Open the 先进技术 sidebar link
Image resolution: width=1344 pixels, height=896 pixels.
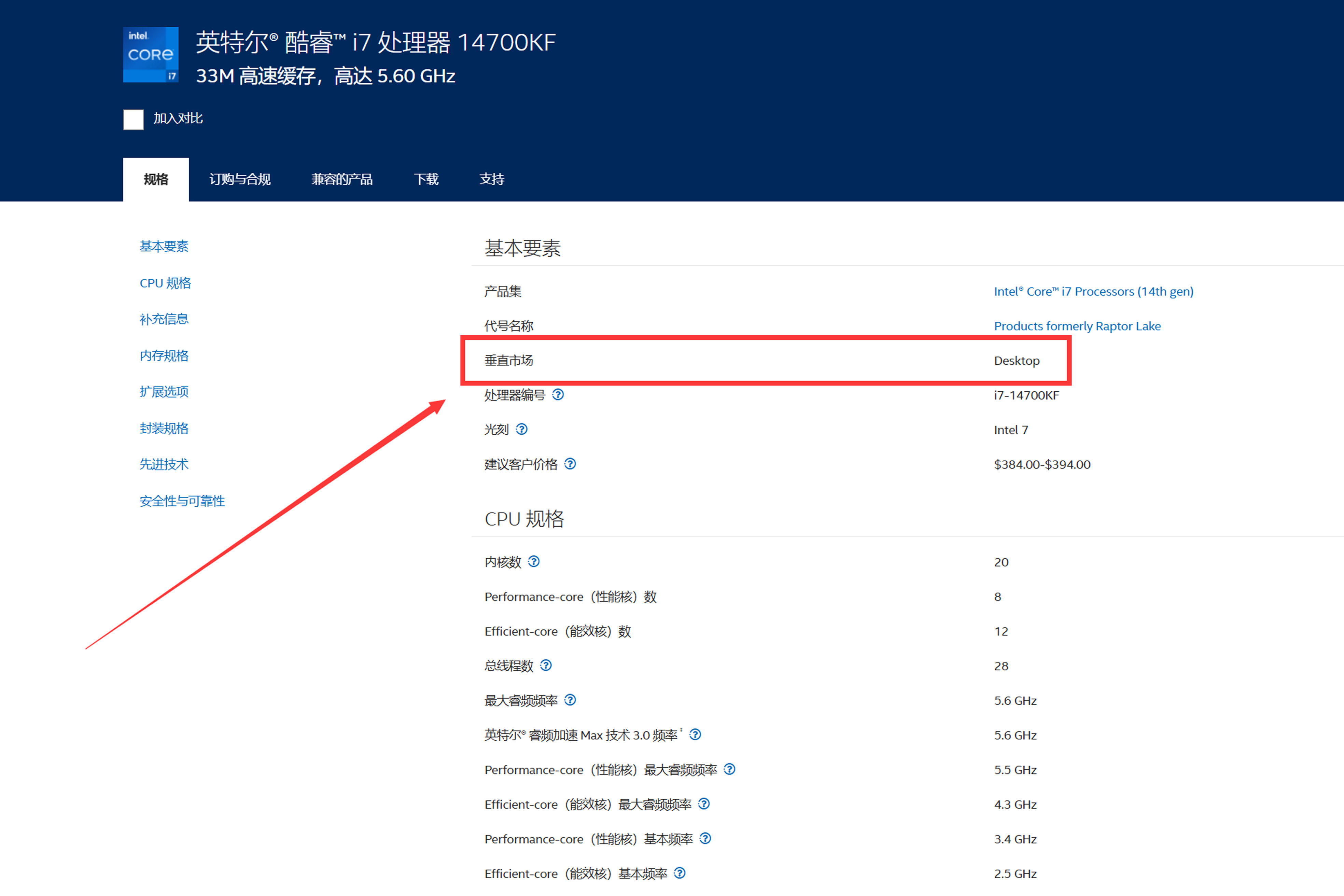pos(164,464)
